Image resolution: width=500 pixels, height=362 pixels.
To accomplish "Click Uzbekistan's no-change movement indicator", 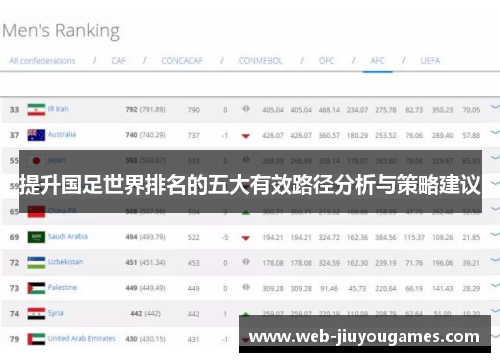I will (x=246, y=262).
